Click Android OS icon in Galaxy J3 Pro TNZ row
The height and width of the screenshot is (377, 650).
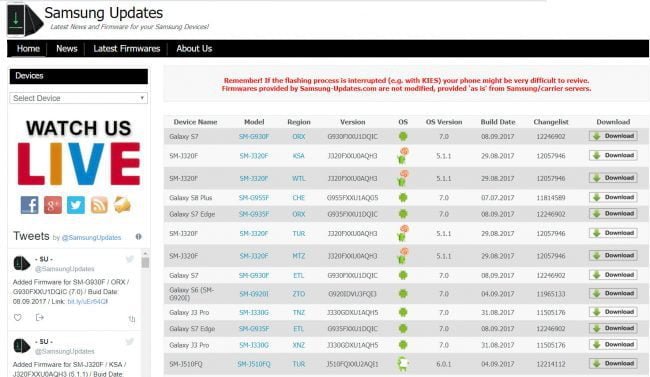(x=403, y=312)
